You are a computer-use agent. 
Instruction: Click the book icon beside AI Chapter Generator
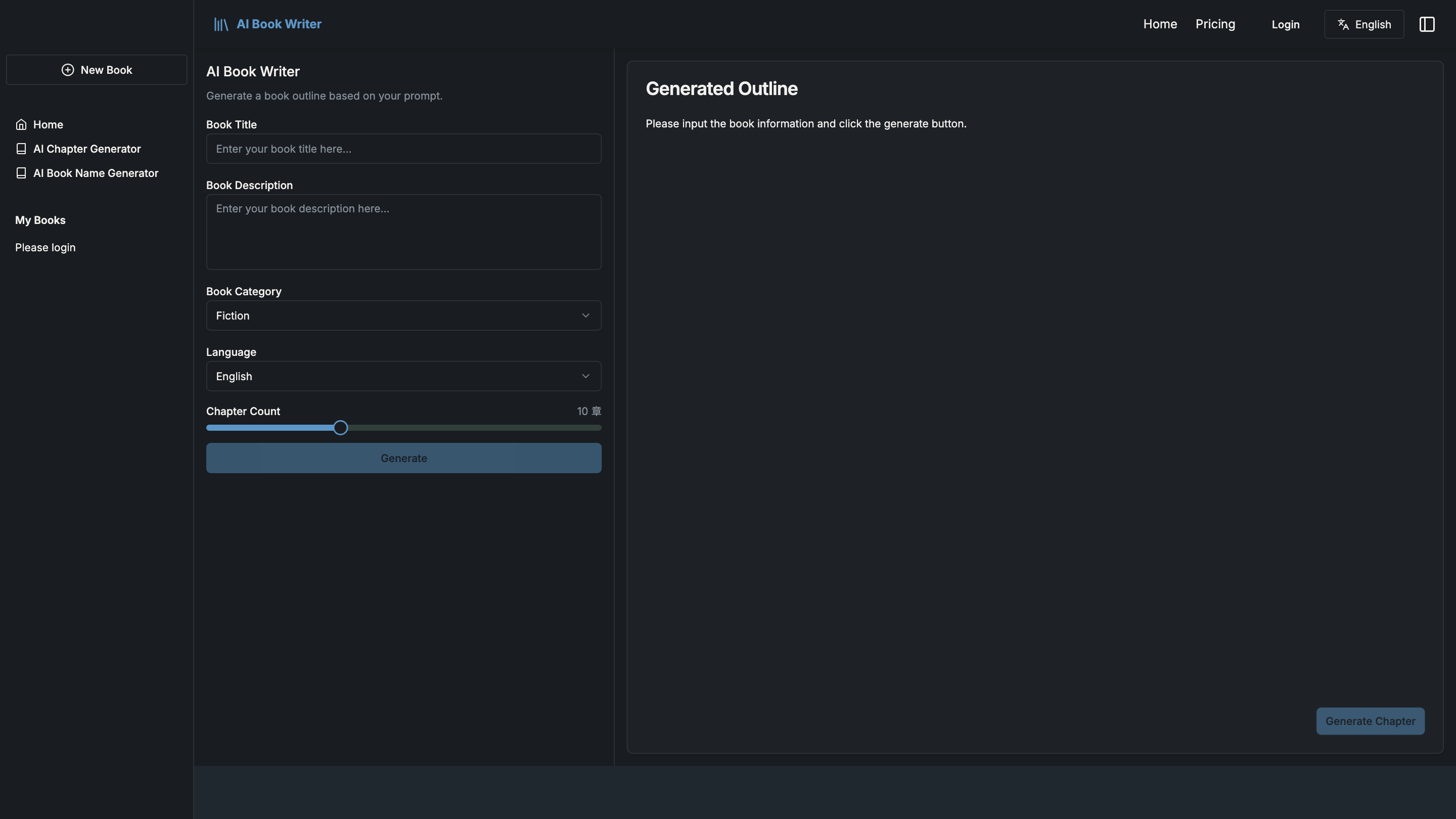point(21,148)
